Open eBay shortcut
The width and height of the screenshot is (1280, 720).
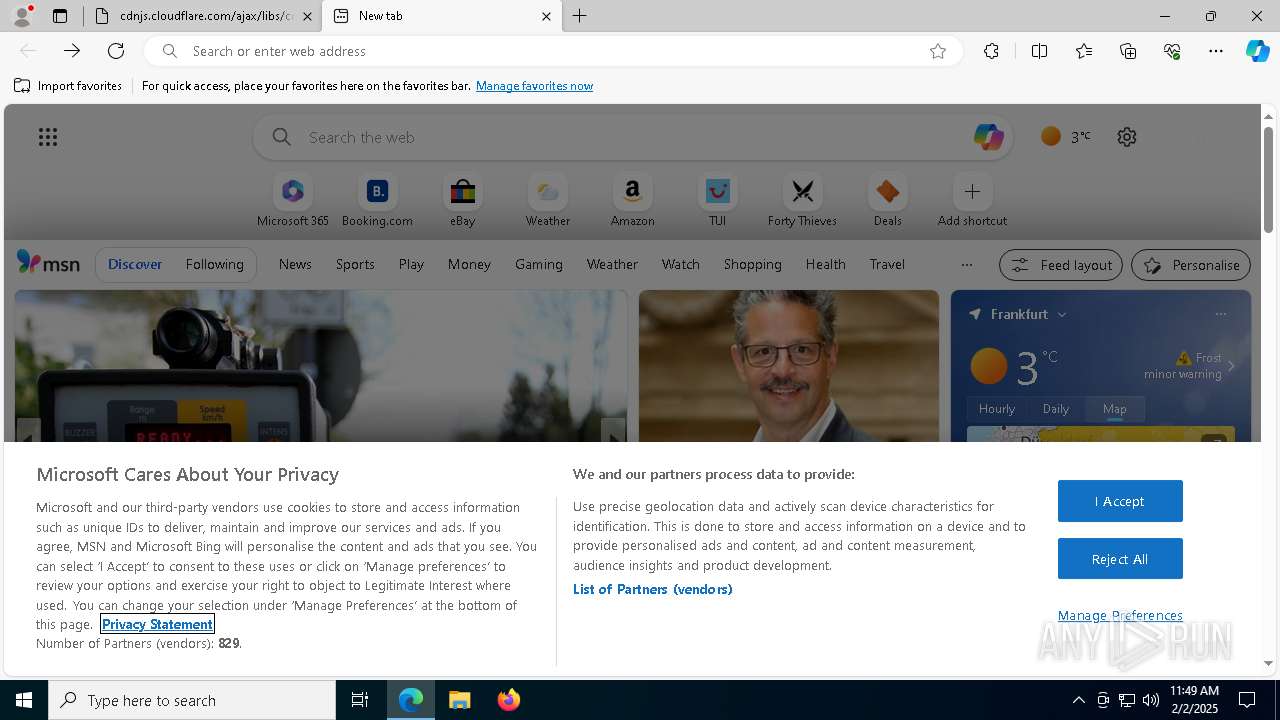[462, 200]
